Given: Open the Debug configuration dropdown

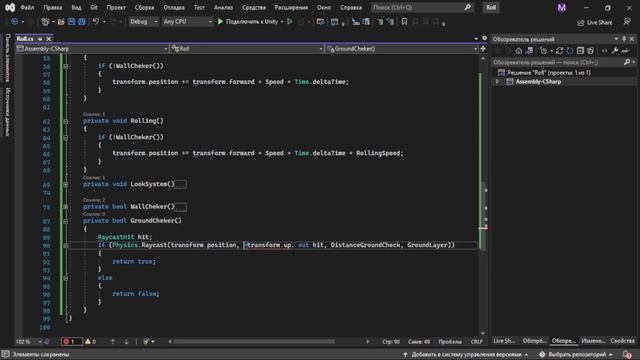Looking at the screenshot, I should coord(143,22).
